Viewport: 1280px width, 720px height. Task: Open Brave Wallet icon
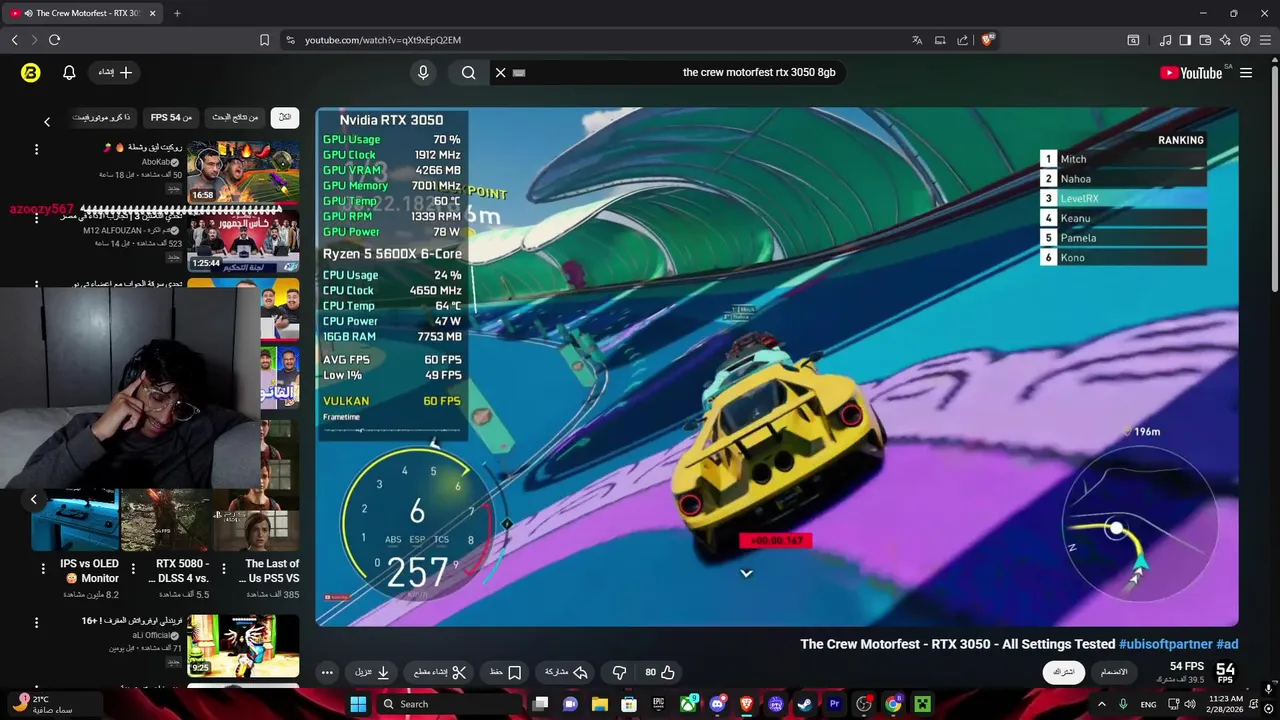point(1205,40)
